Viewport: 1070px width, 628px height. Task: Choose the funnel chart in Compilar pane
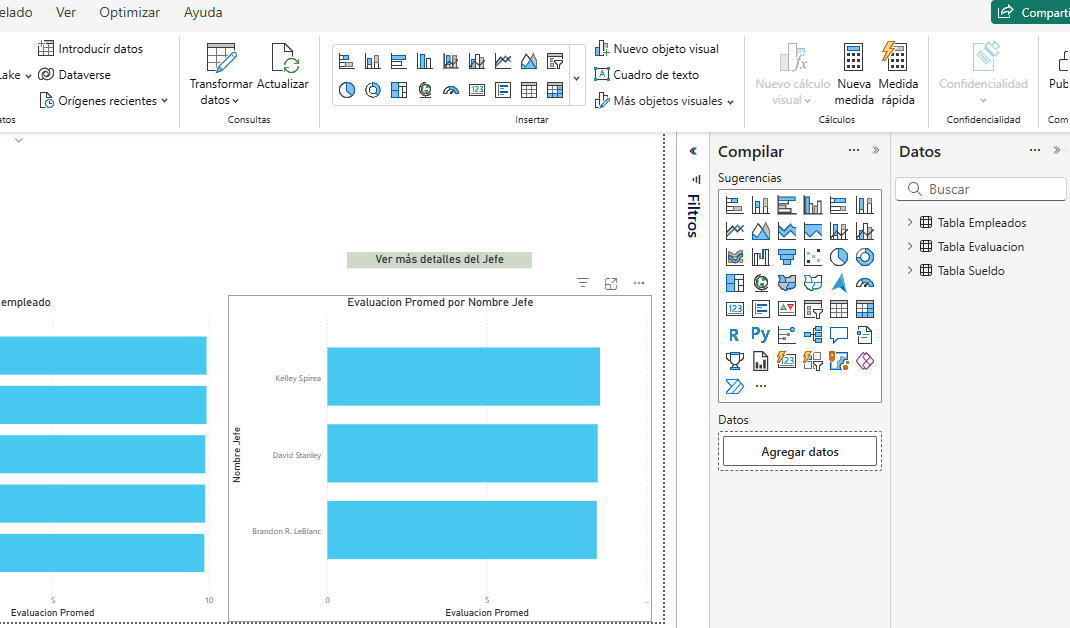click(786, 257)
